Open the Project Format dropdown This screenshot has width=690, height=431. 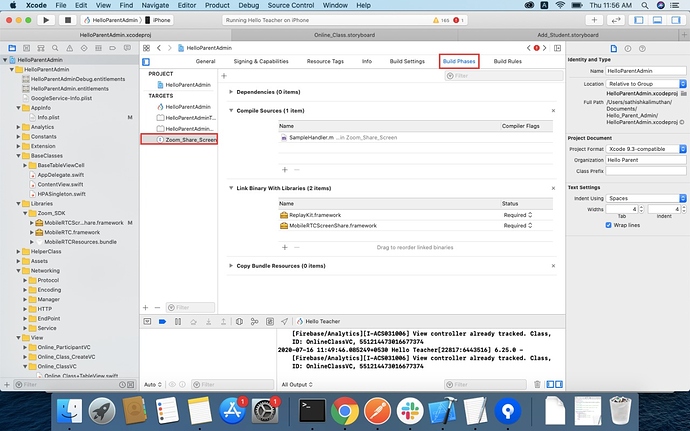click(646, 149)
